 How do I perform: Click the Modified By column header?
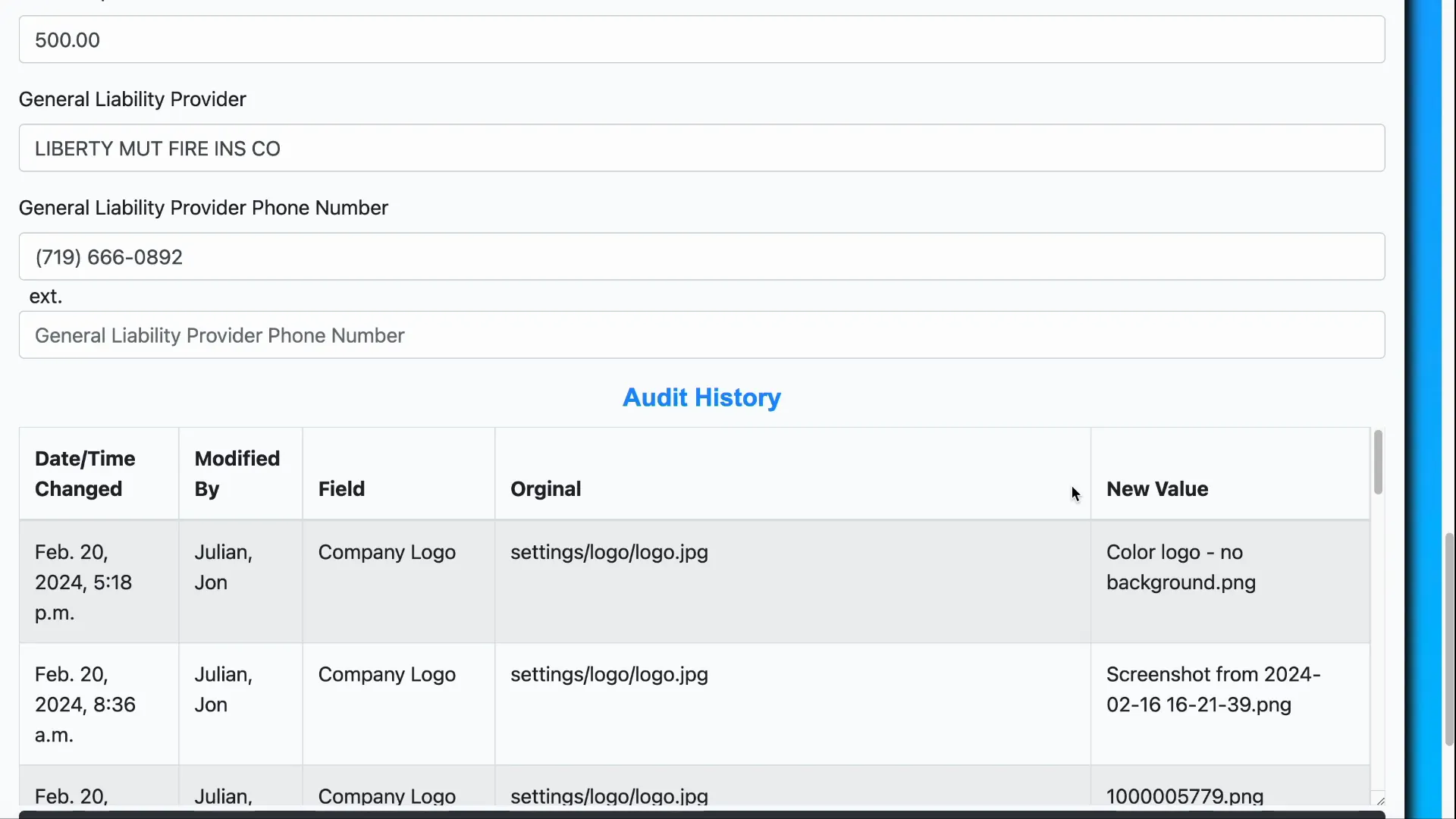pyautogui.click(x=237, y=473)
